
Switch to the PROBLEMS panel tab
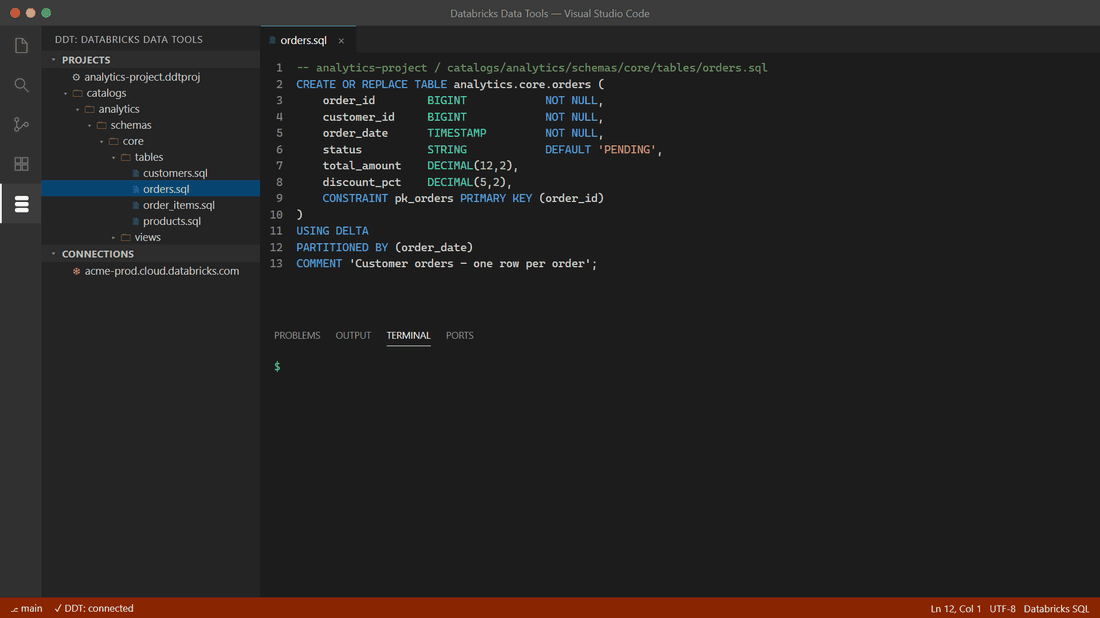tap(297, 335)
